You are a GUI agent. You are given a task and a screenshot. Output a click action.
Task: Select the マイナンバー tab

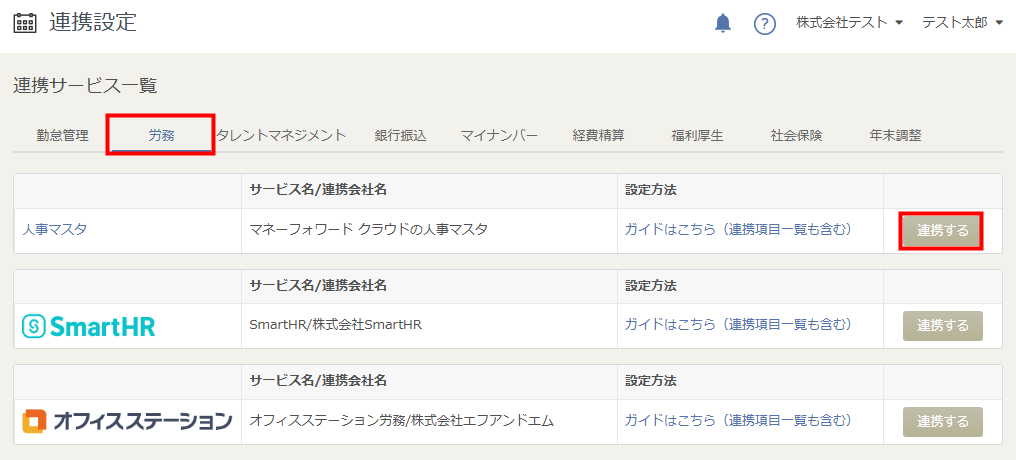tap(499, 135)
